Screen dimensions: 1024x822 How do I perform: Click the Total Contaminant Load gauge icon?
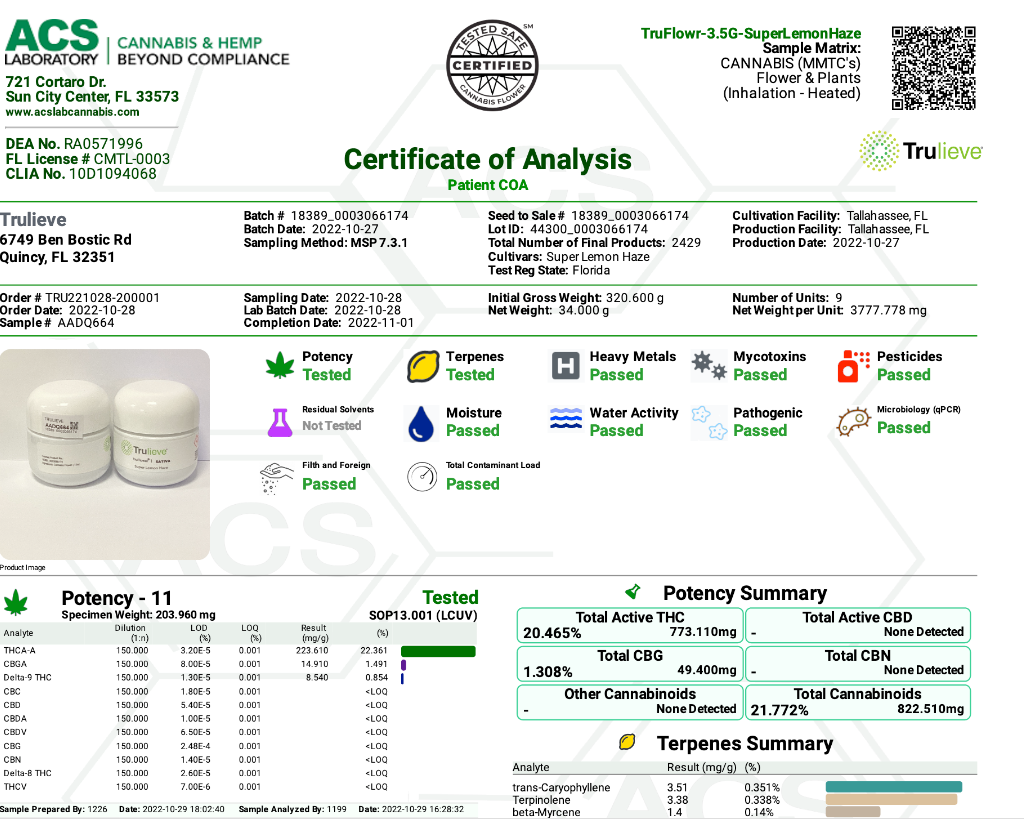pyautogui.click(x=422, y=477)
